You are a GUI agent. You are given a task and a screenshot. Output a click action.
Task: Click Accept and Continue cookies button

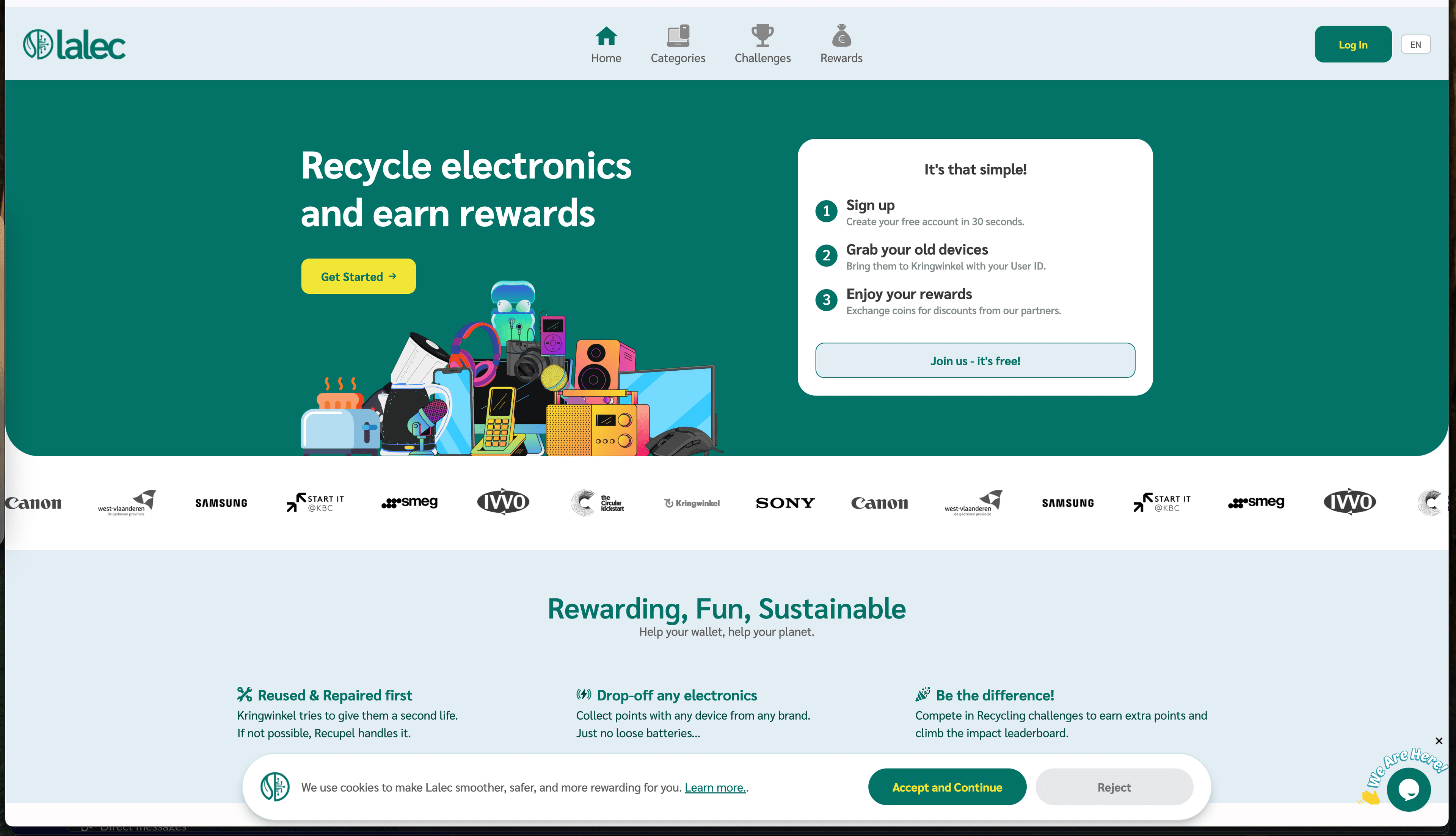point(947,787)
